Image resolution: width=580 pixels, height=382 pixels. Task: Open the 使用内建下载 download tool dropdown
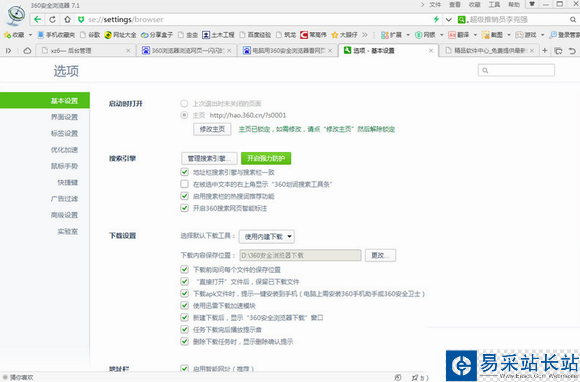pyautogui.click(x=267, y=237)
